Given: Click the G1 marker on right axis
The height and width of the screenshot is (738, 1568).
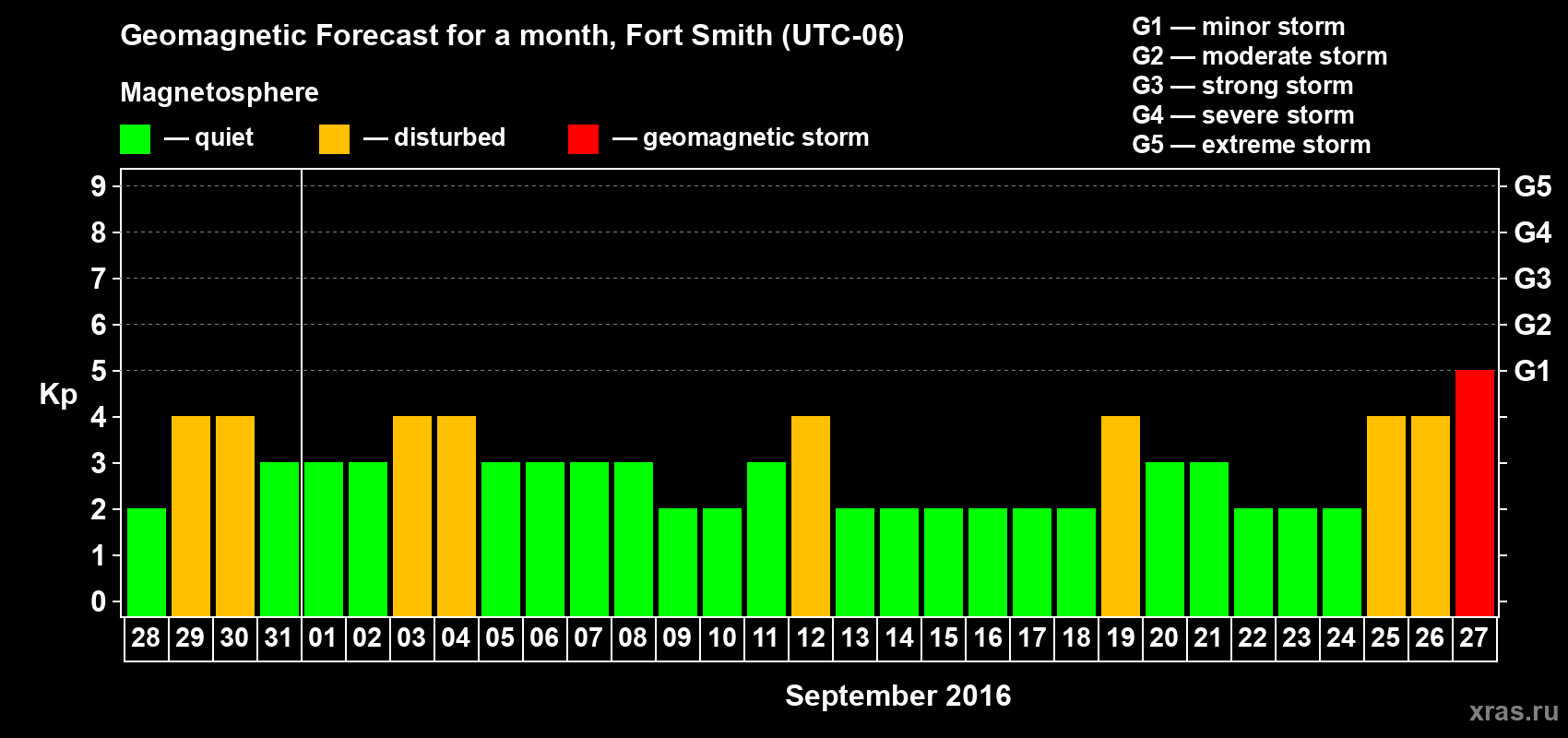Looking at the screenshot, I should 1532,371.
